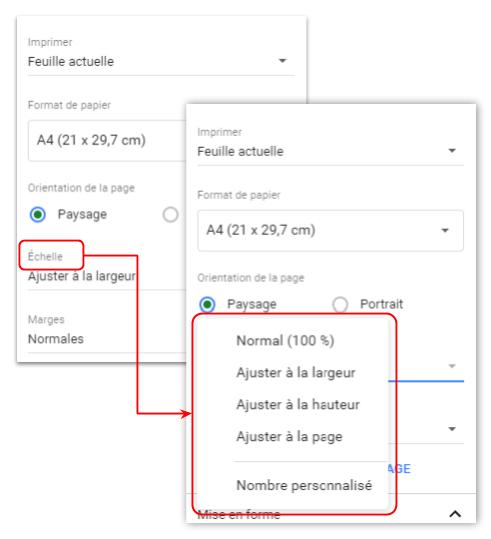
Task: Click the Feuille actuelle arrow in the foreground panel
Action: 452,151
